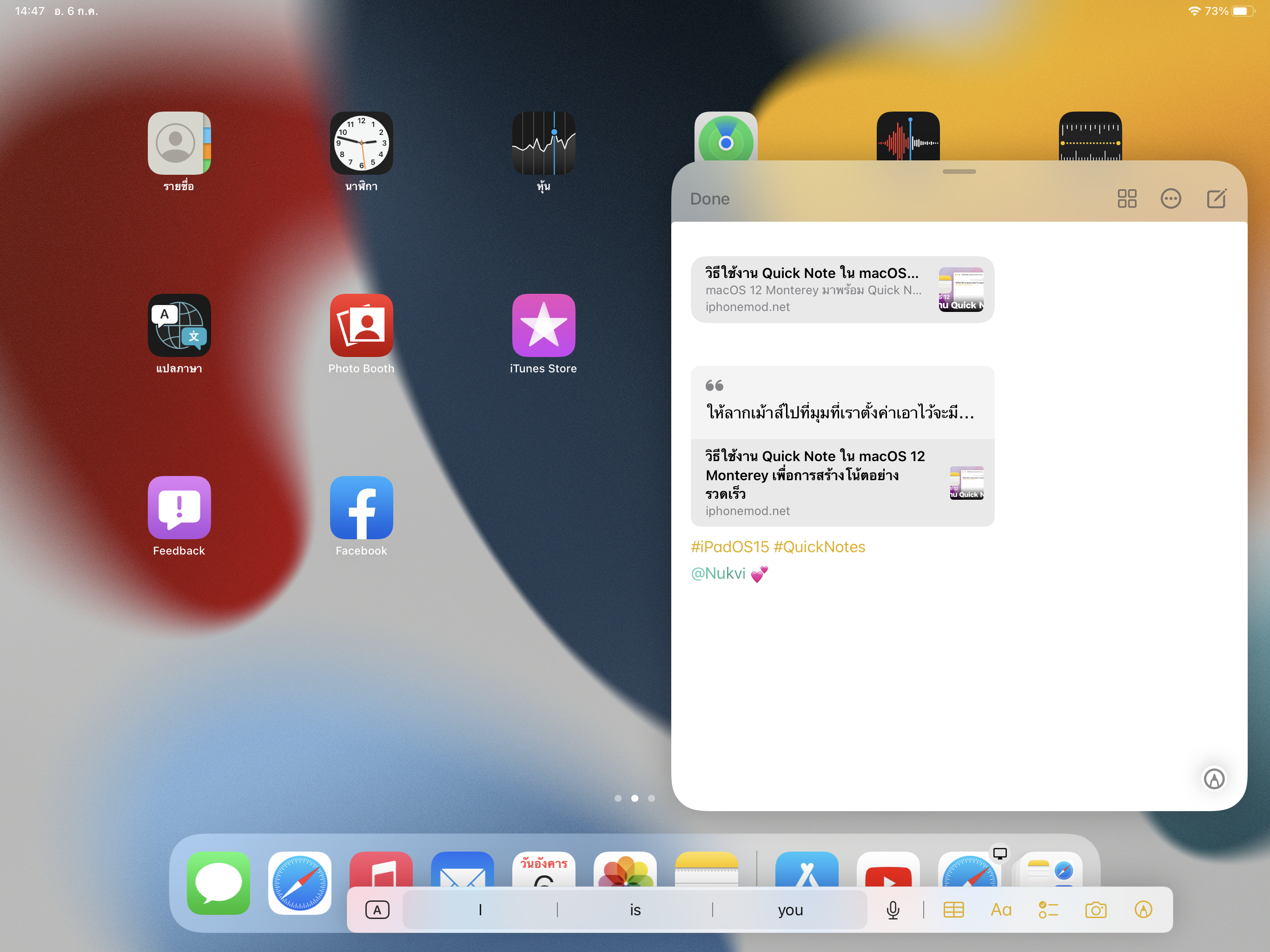The image size is (1270, 952).
Task: Create a new Quick Note with compose icon
Action: point(1216,198)
